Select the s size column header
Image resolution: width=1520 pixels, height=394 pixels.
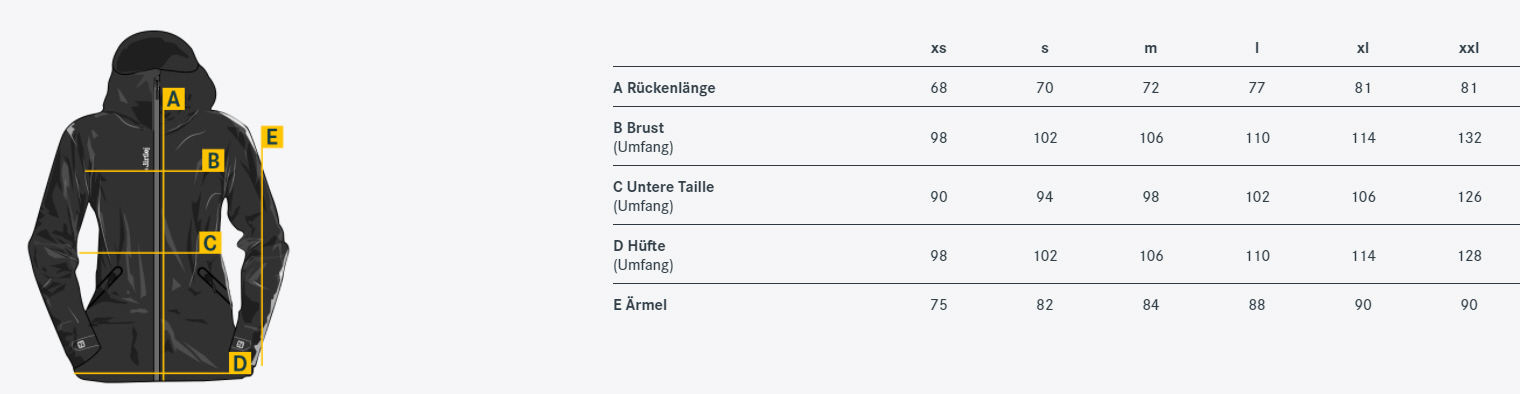coord(1045,48)
